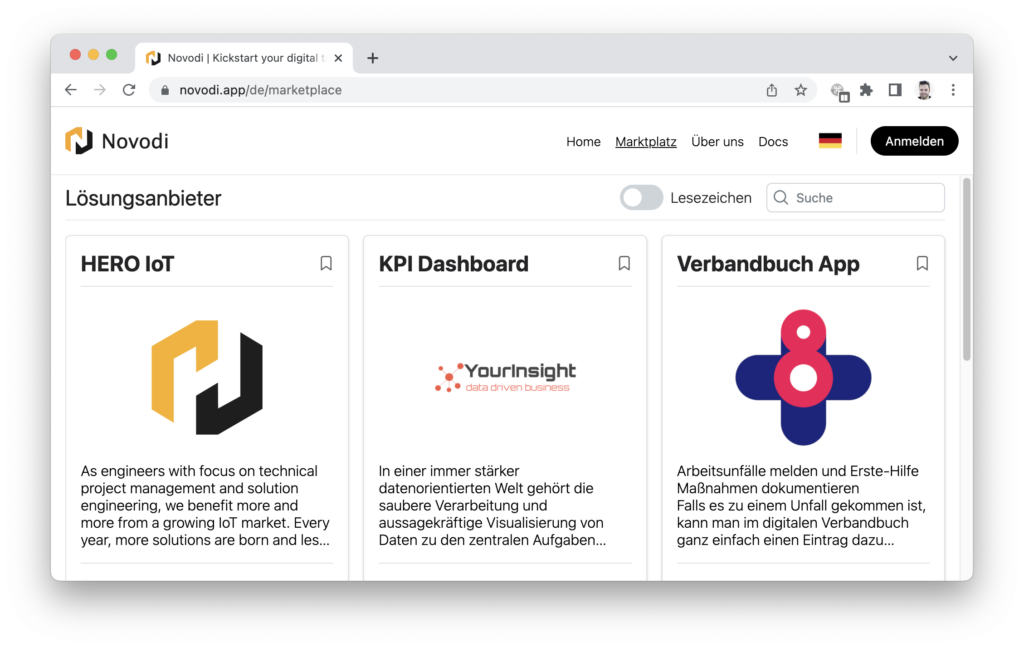Open the user profile avatar

coord(923,90)
